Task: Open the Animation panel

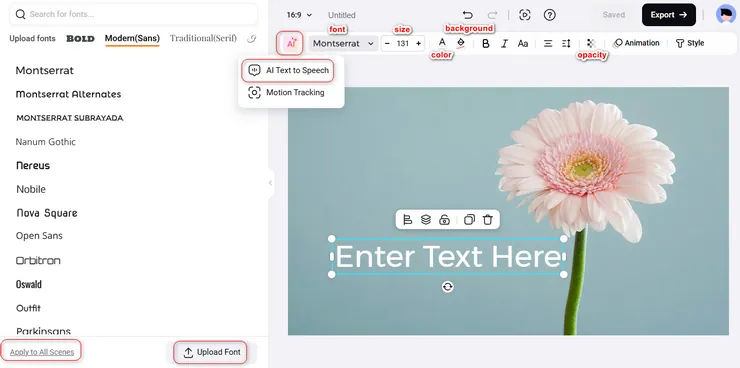Action: click(x=636, y=43)
